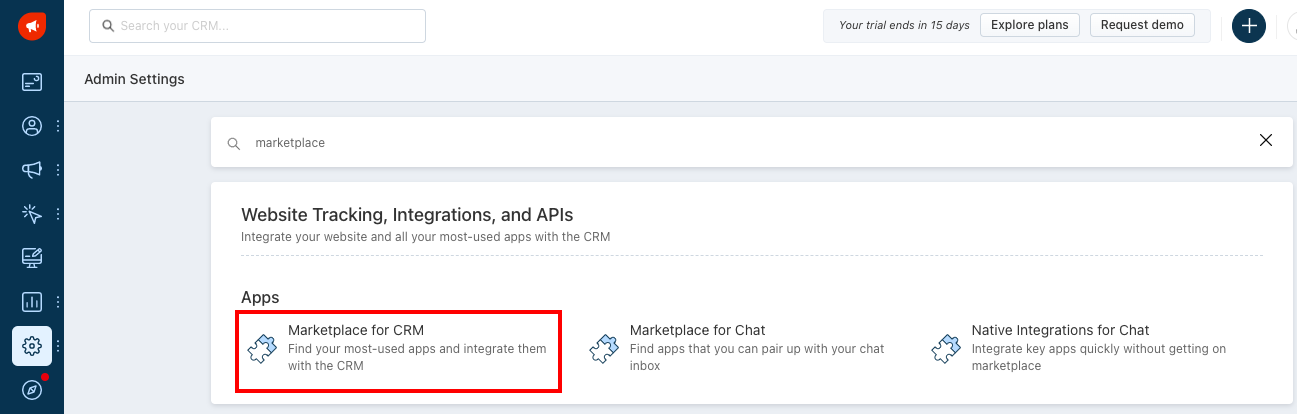Open the Reports bar-chart icon in sidebar

pyautogui.click(x=32, y=301)
